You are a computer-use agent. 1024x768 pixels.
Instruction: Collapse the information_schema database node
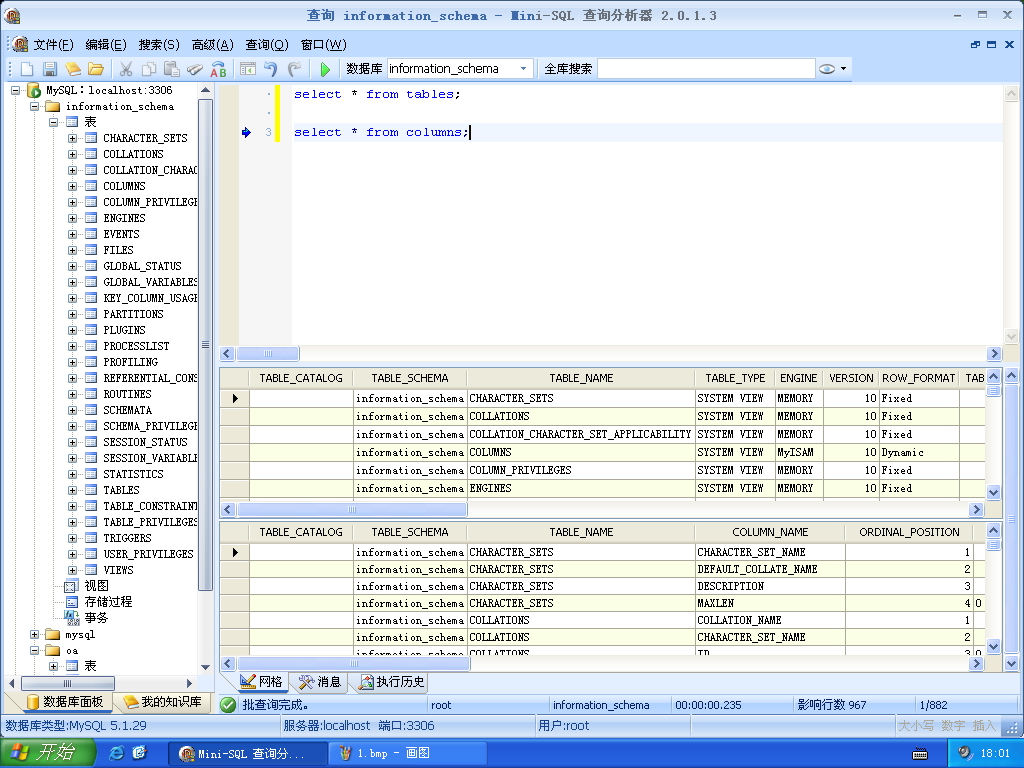[x=35, y=106]
